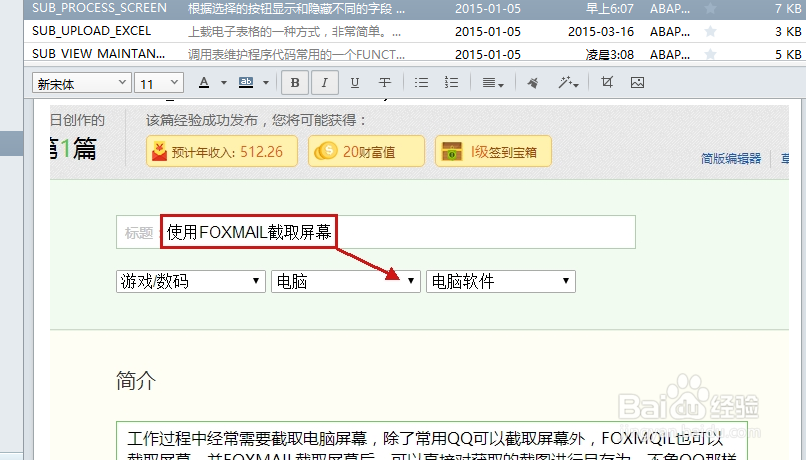Open the 简版编辑器 link

tap(731, 159)
